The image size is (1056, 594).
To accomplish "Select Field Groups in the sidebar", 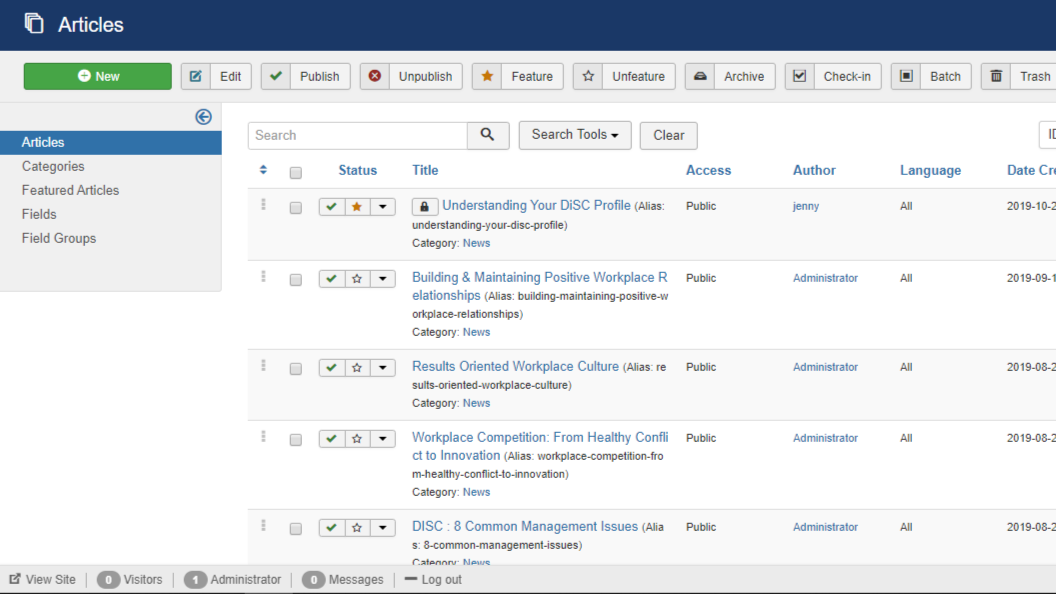I will point(59,238).
